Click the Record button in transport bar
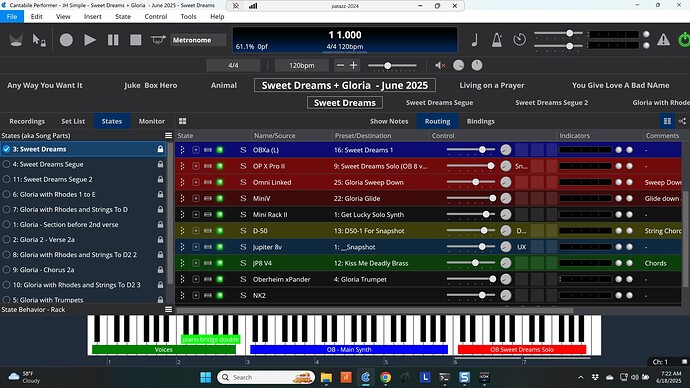The height and width of the screenshot is (388, 690). click(x=66, y=40)
